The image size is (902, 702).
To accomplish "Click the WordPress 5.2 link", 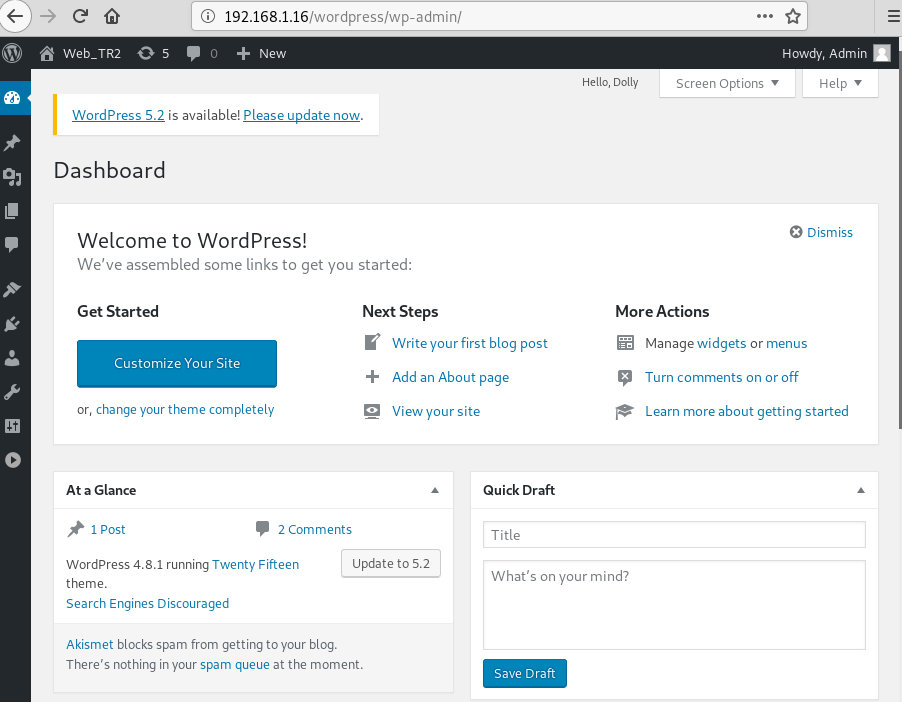I will pos(118,115).
